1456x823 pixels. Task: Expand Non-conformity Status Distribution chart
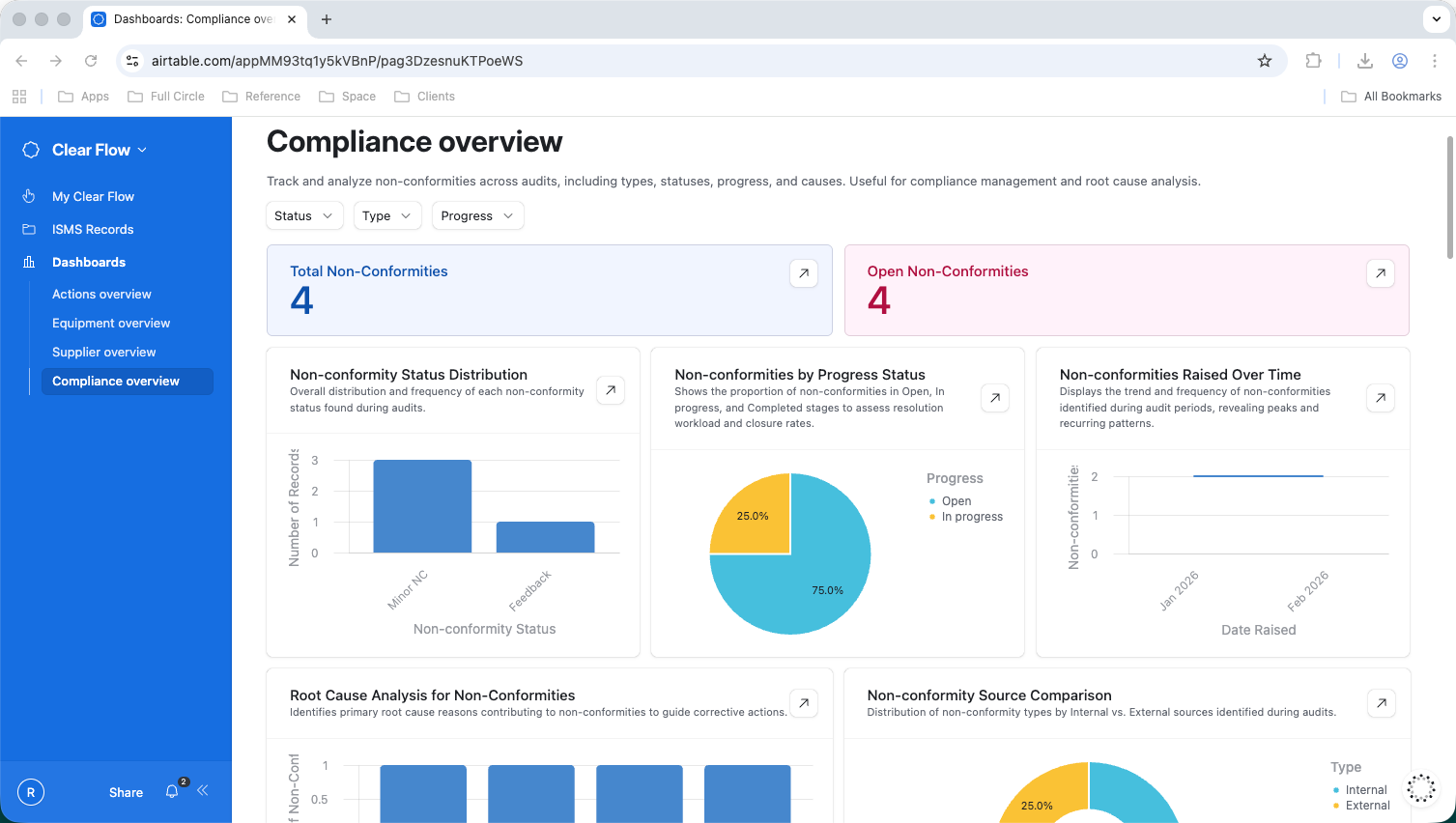(x=611, y=390)
